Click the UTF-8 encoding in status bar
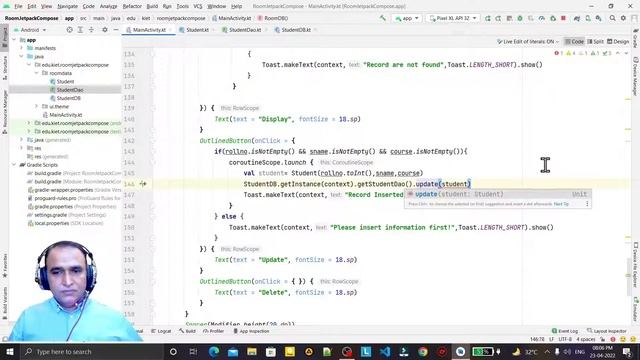The width and height of the screenshot is (640, 360). (x=565, y=339)
